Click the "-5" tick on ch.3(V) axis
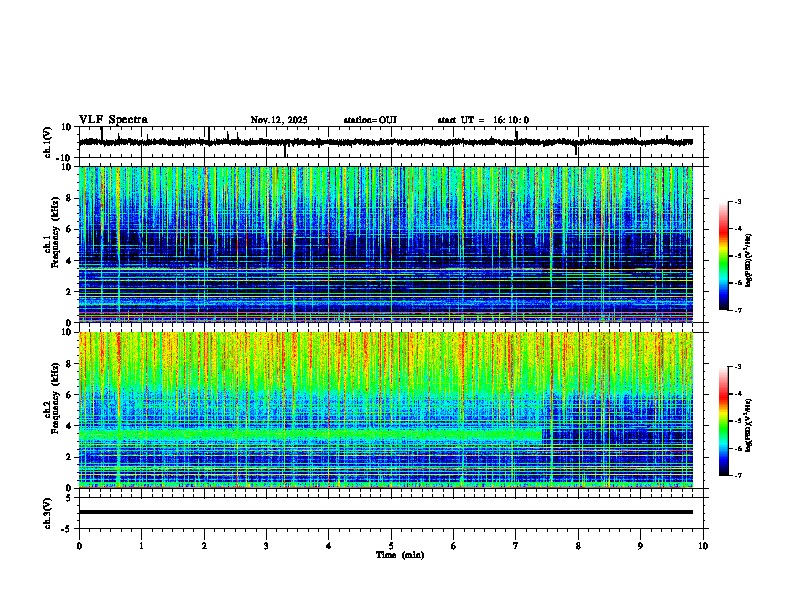Screen dimensions: 792x612 click(67, 529)
